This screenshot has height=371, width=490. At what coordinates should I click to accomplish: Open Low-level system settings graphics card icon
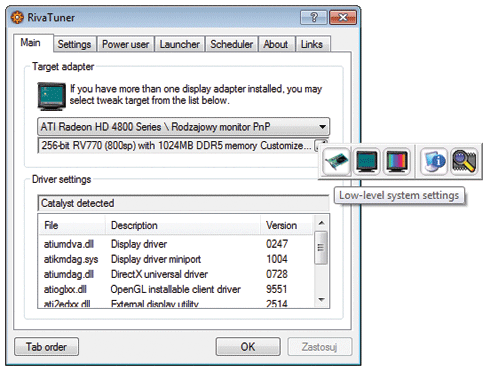click(x=336, y=162)
